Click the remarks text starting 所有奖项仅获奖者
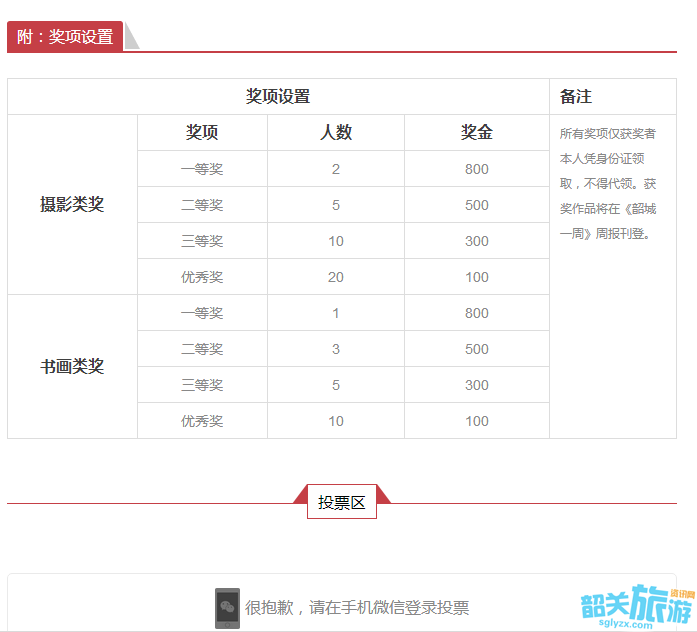 [x=608, y=183]
